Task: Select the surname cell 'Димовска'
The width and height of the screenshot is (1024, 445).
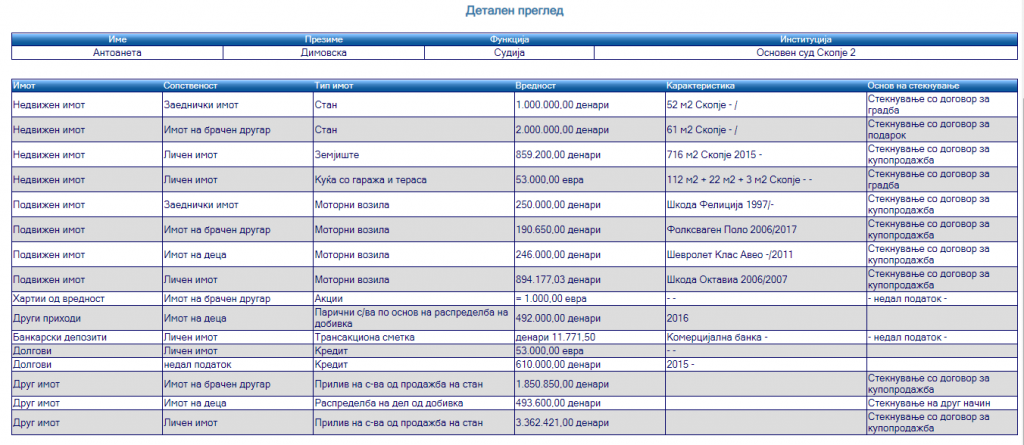Action: pos(323,52)
